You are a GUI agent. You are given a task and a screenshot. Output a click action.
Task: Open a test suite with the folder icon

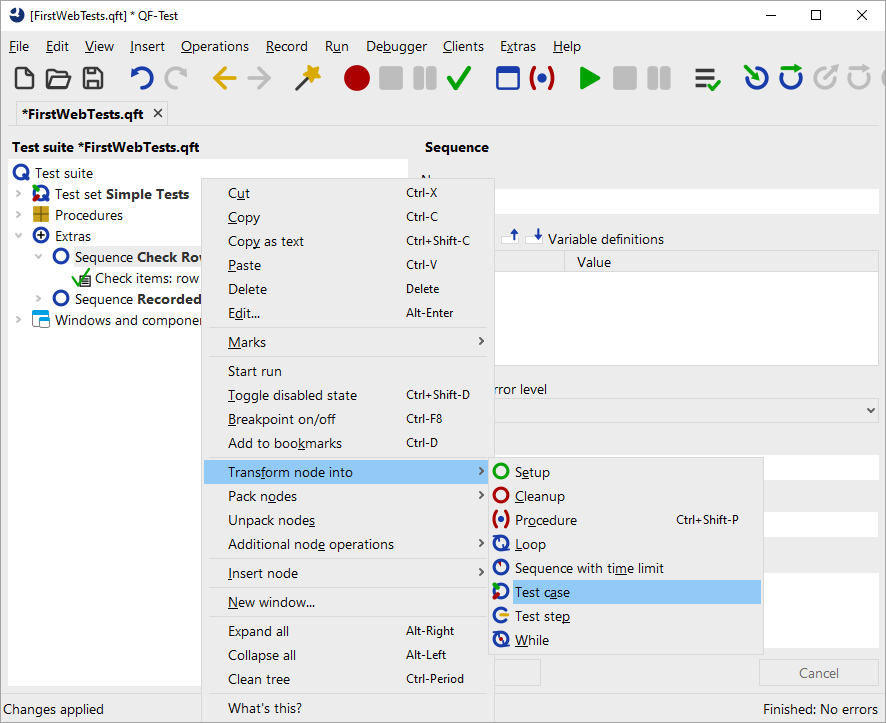[58, 78]
